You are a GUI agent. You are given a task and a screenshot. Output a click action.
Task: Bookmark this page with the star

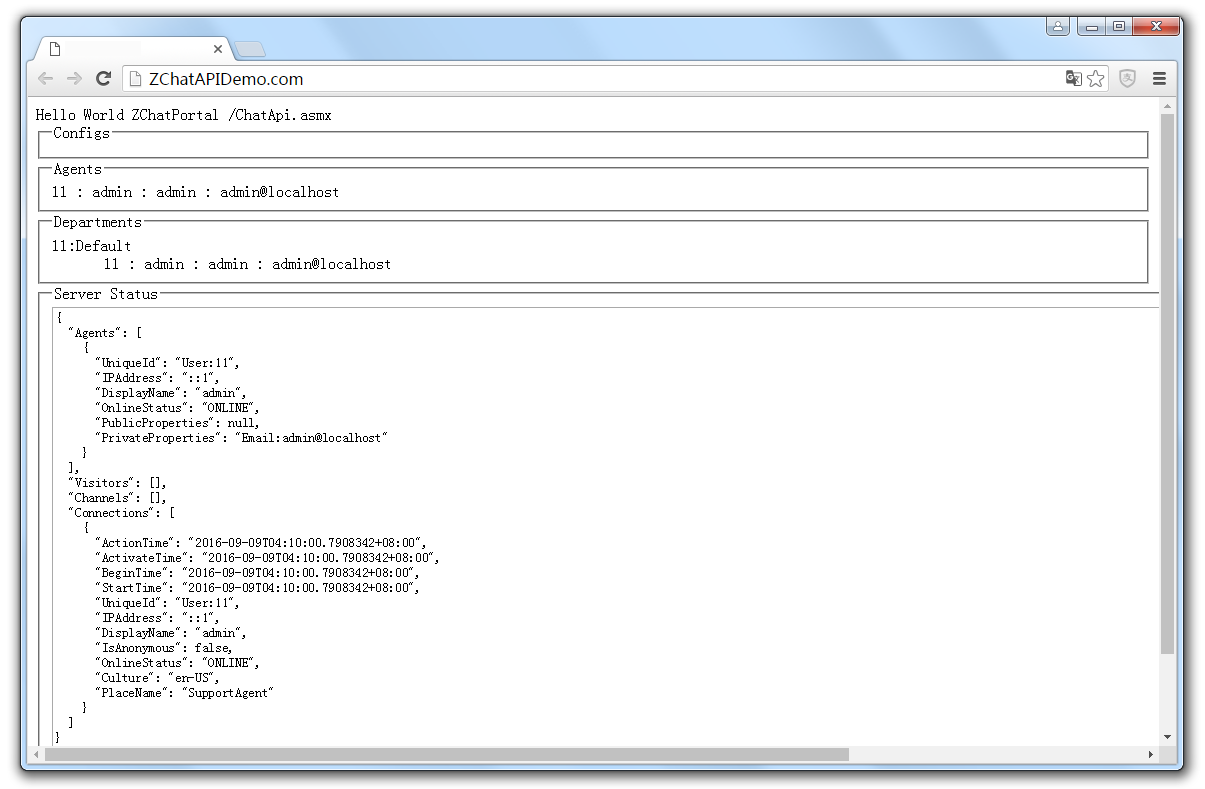(1096, 79)
